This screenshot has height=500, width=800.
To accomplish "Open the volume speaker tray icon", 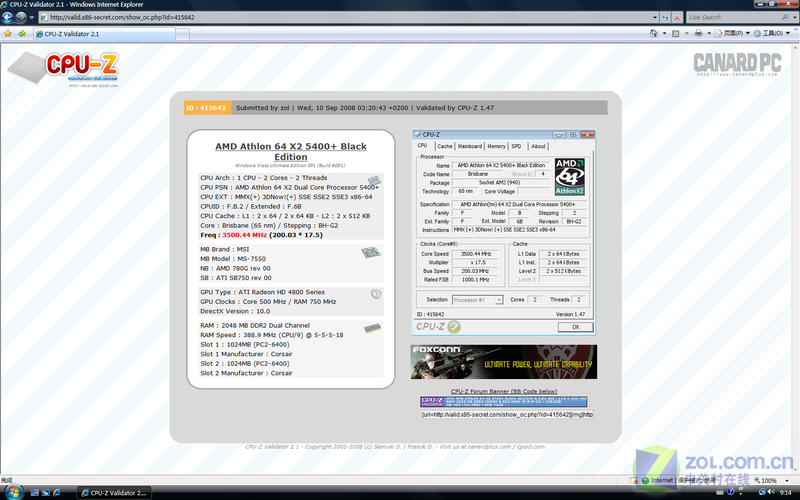I will pos(771,492).
